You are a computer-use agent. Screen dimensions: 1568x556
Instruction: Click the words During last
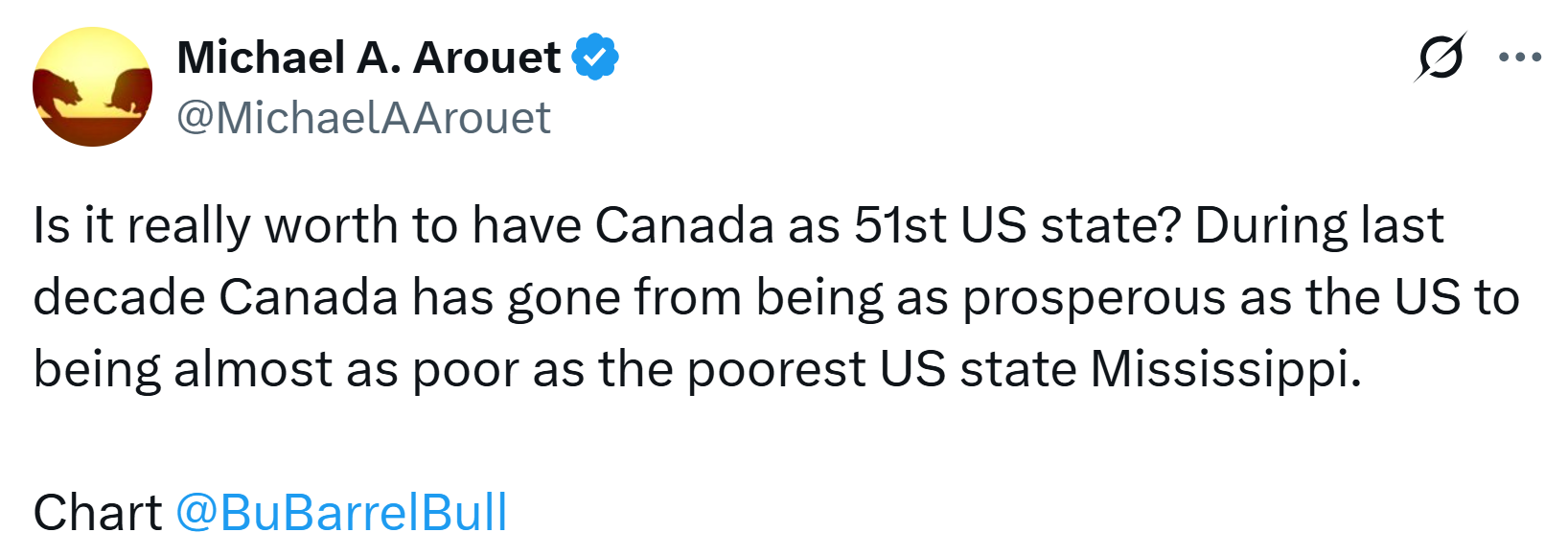coord(1319,226)
